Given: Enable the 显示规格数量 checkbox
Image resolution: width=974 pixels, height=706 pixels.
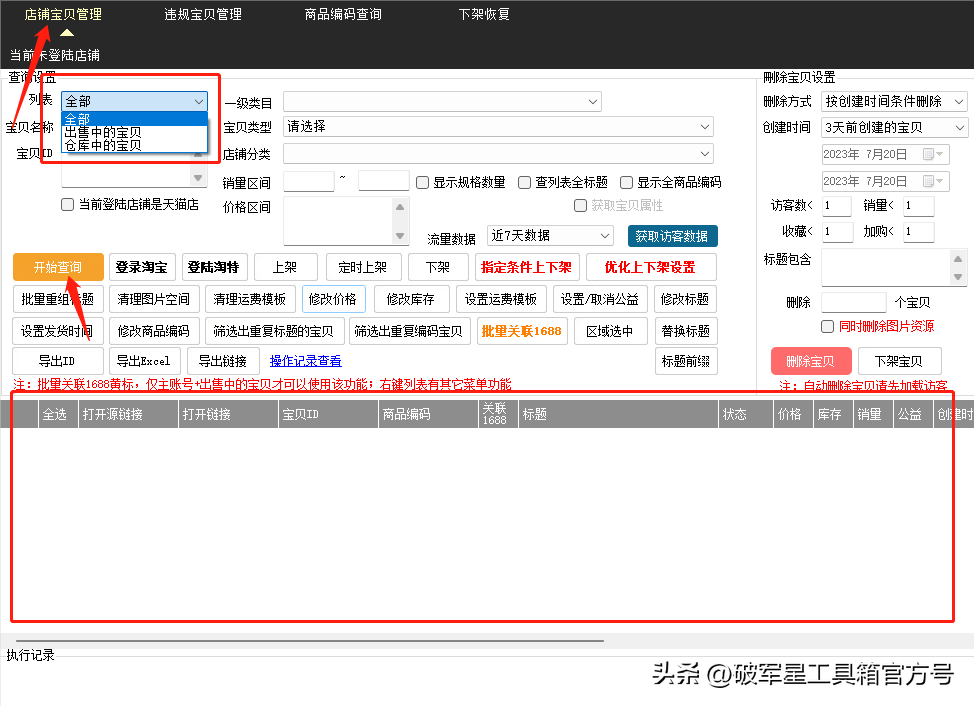Looking at the screenshot, I should 422,183.
